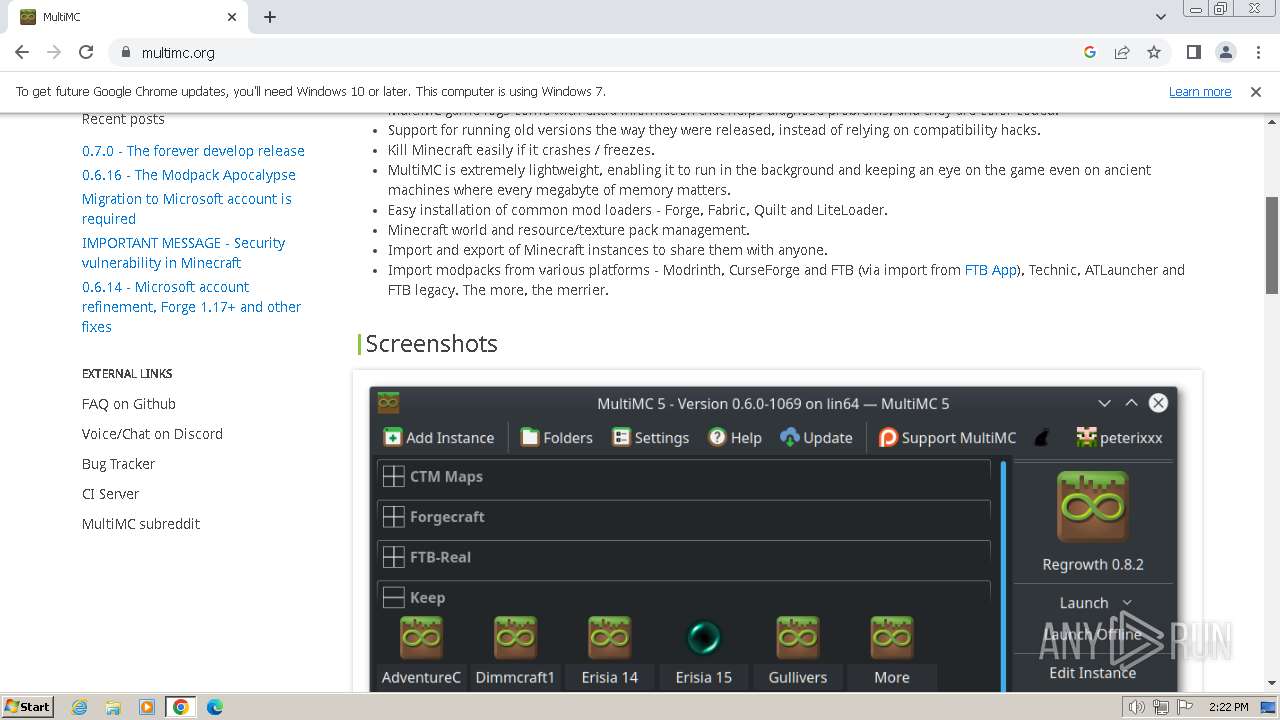Follow the FTB App link
The image size is (1280, 720).
point(990,270)
